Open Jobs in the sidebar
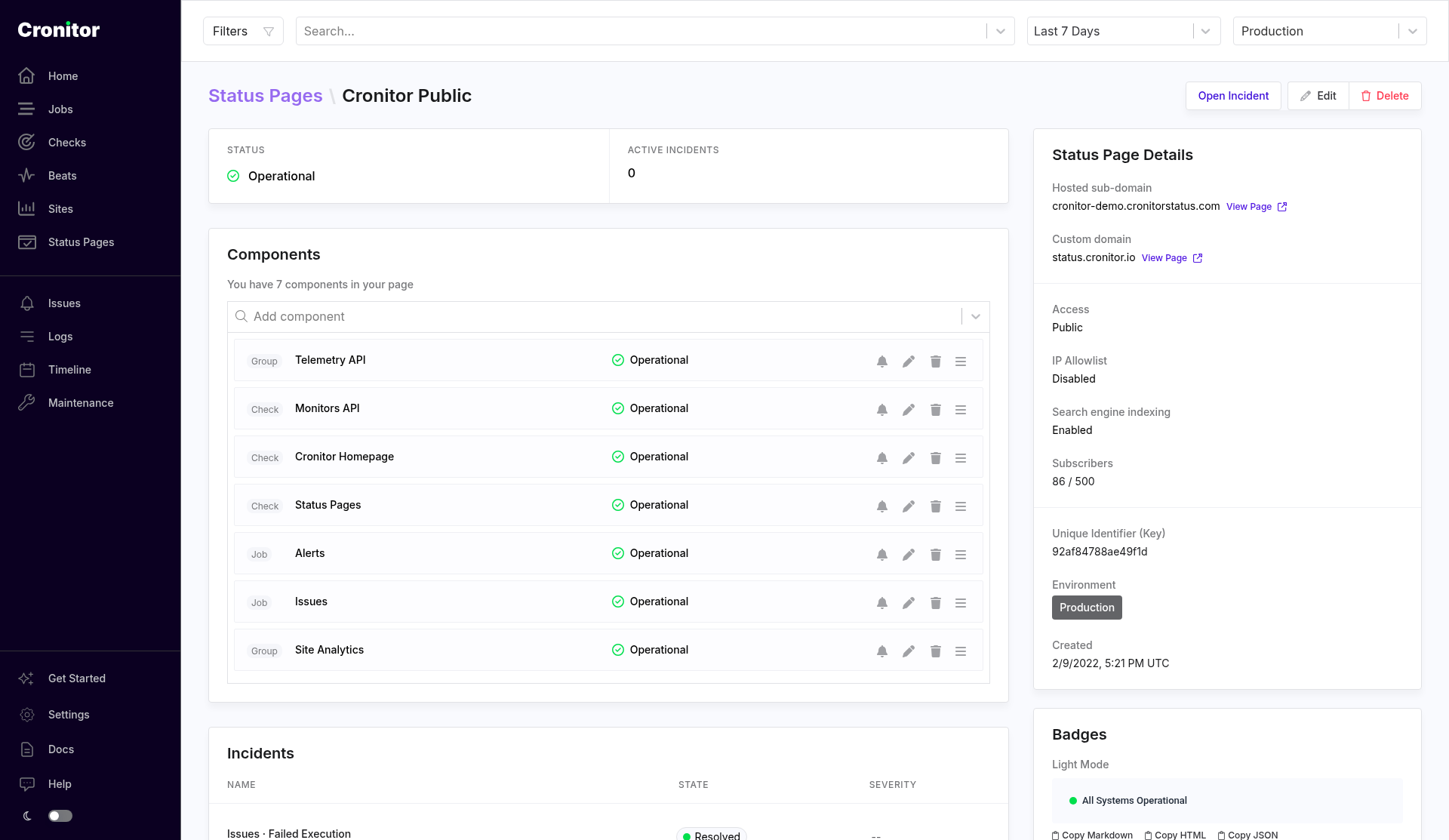Screen dimensions: 1449x840 pos(60,109)
